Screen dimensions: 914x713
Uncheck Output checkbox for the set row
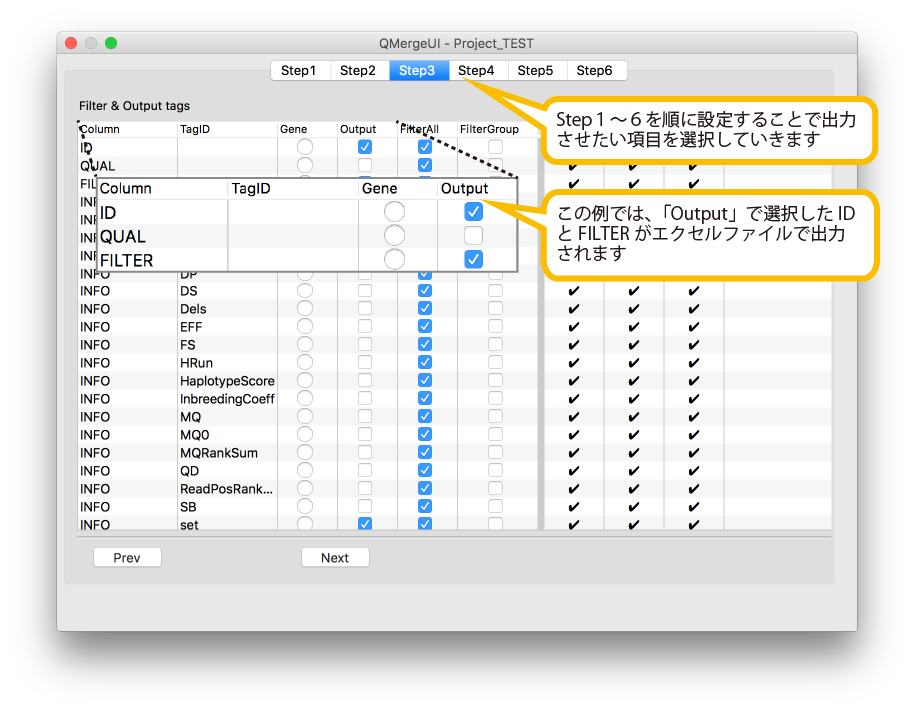[365, 524]
